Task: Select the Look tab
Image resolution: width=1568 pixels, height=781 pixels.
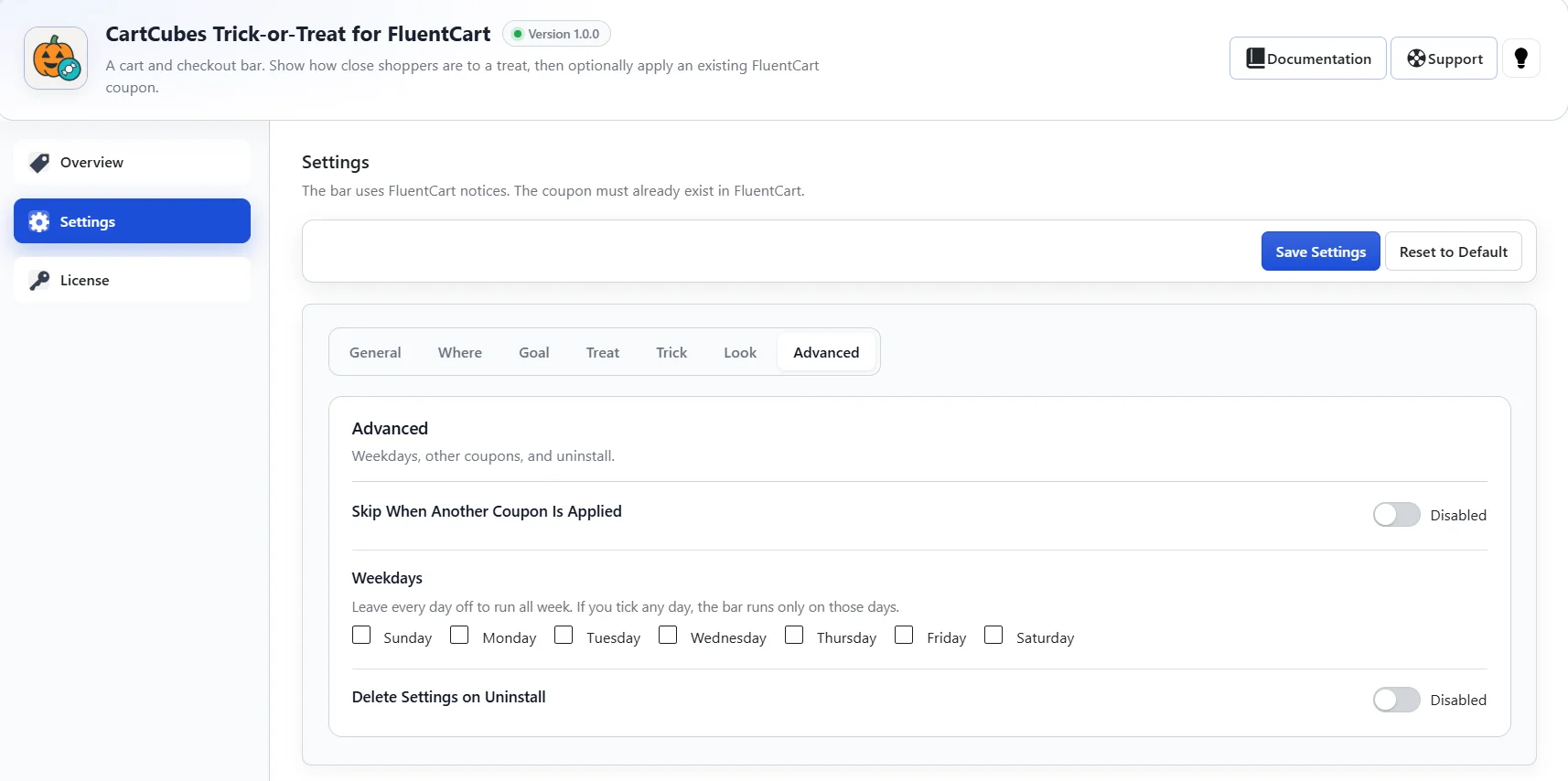Action: pos(740,352)
